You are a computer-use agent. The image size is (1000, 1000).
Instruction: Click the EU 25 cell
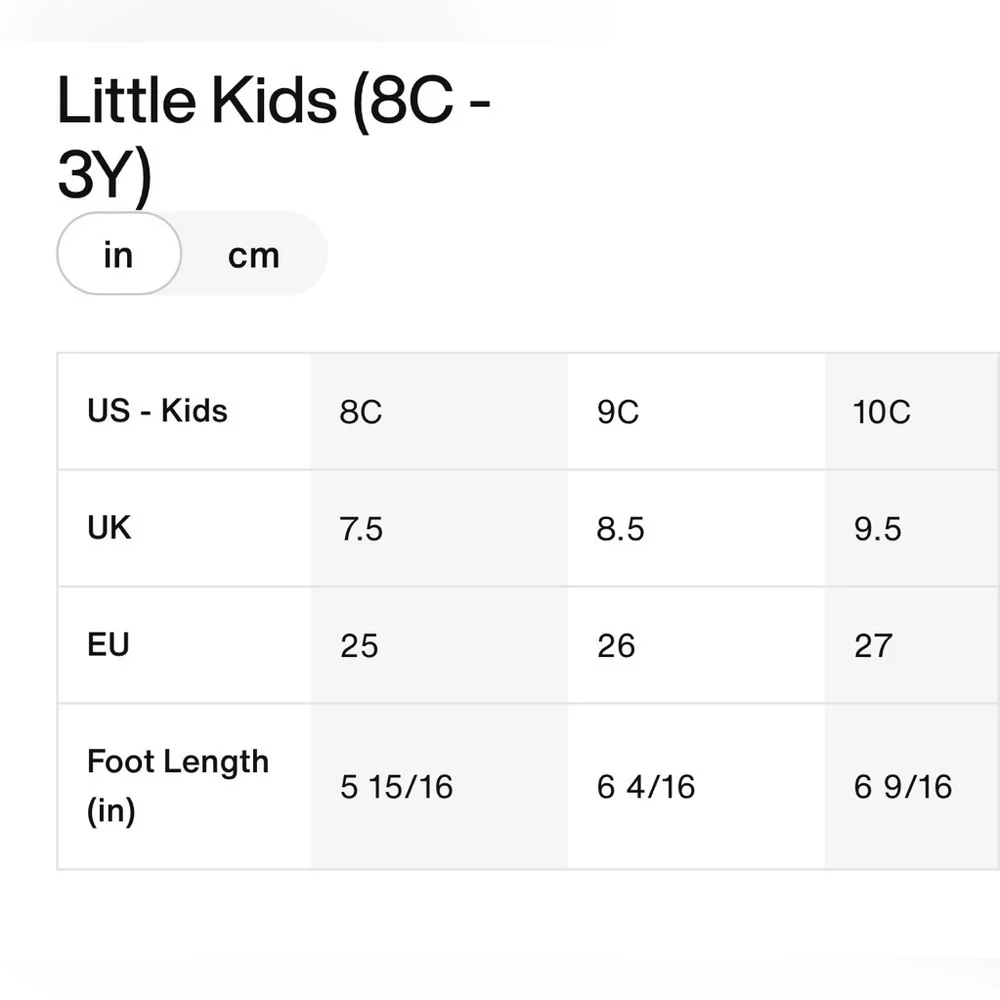(439, 645)
